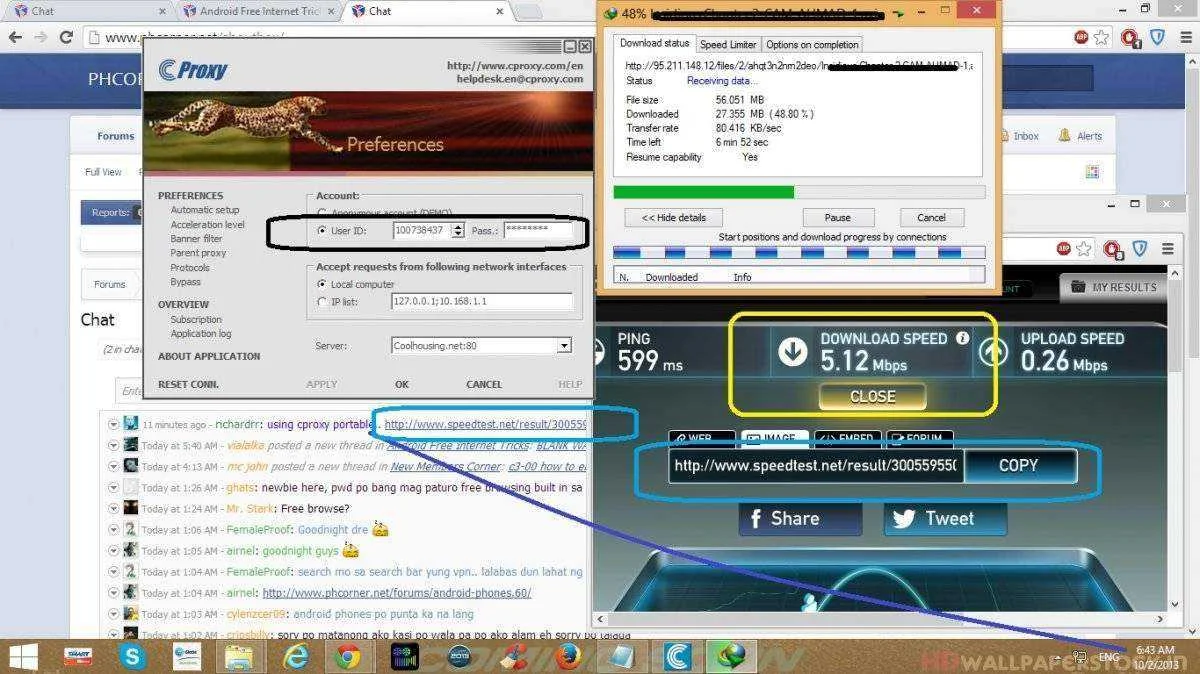
Task: Click the Speedtest result URL field
Action: pyautogui.click(x=815, y=465)
